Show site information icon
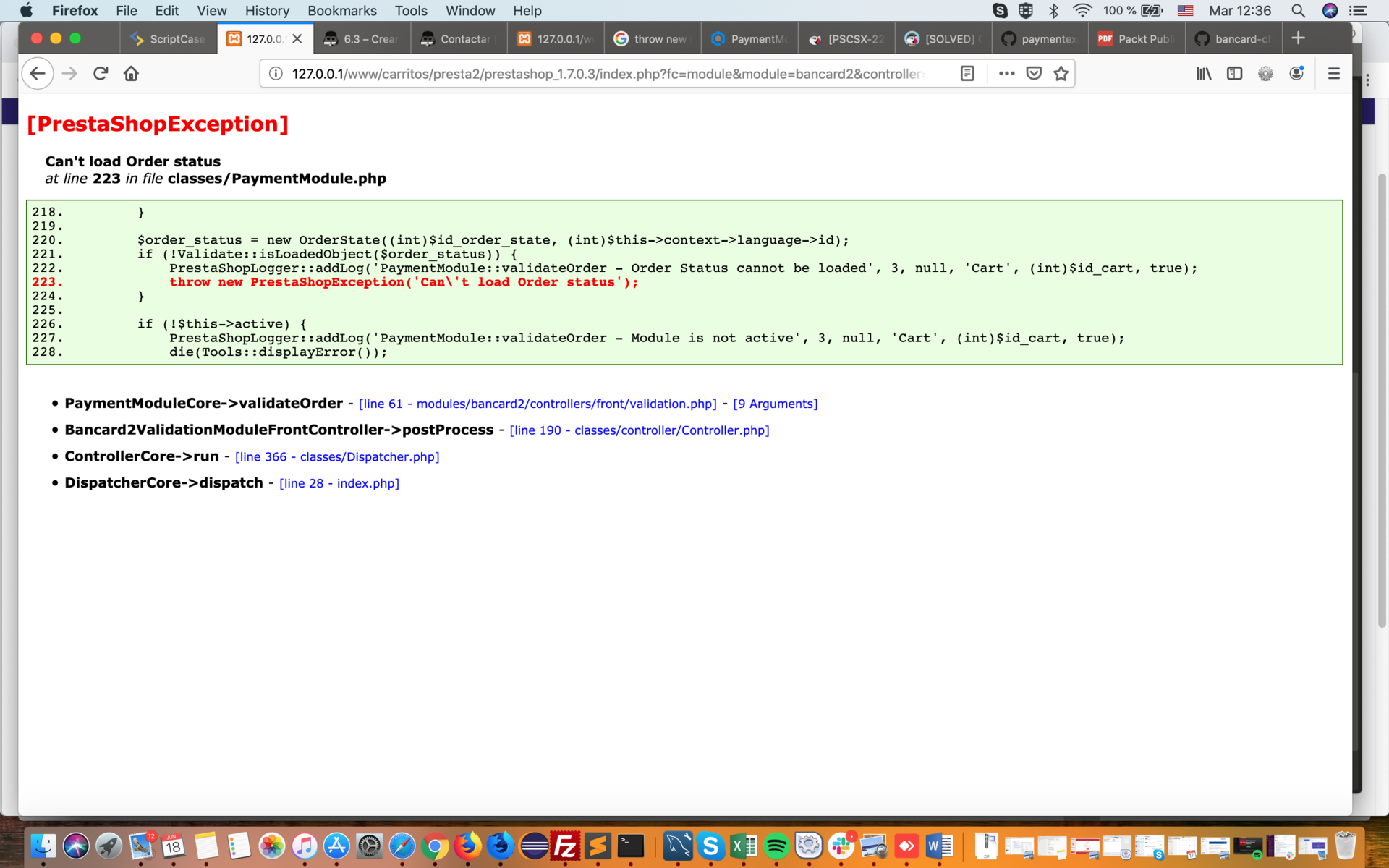Viewport: 1389px width, 868px height. [x=276, y=74]
